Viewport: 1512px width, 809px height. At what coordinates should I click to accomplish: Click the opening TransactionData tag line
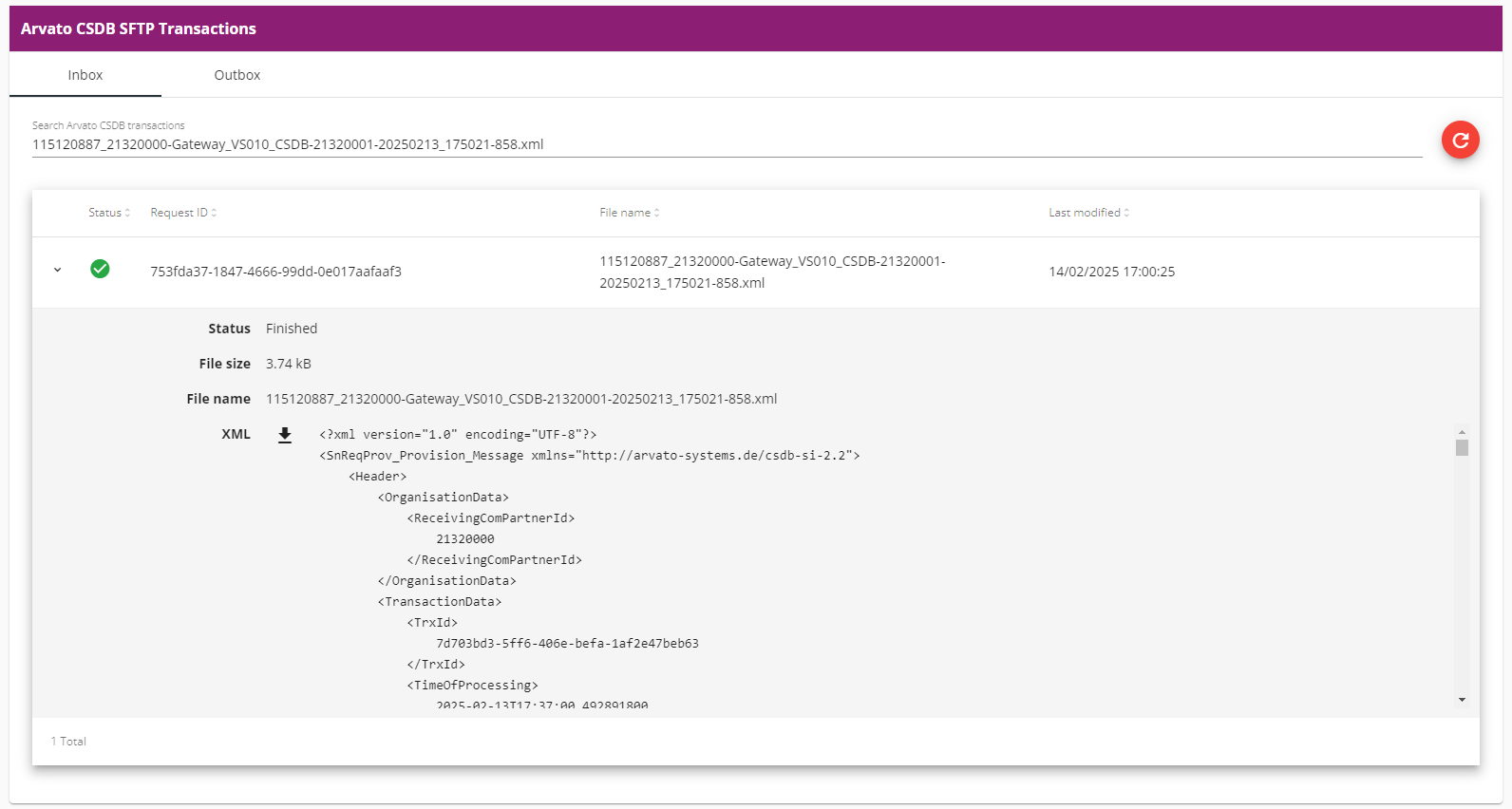click(x=440, y=602)
